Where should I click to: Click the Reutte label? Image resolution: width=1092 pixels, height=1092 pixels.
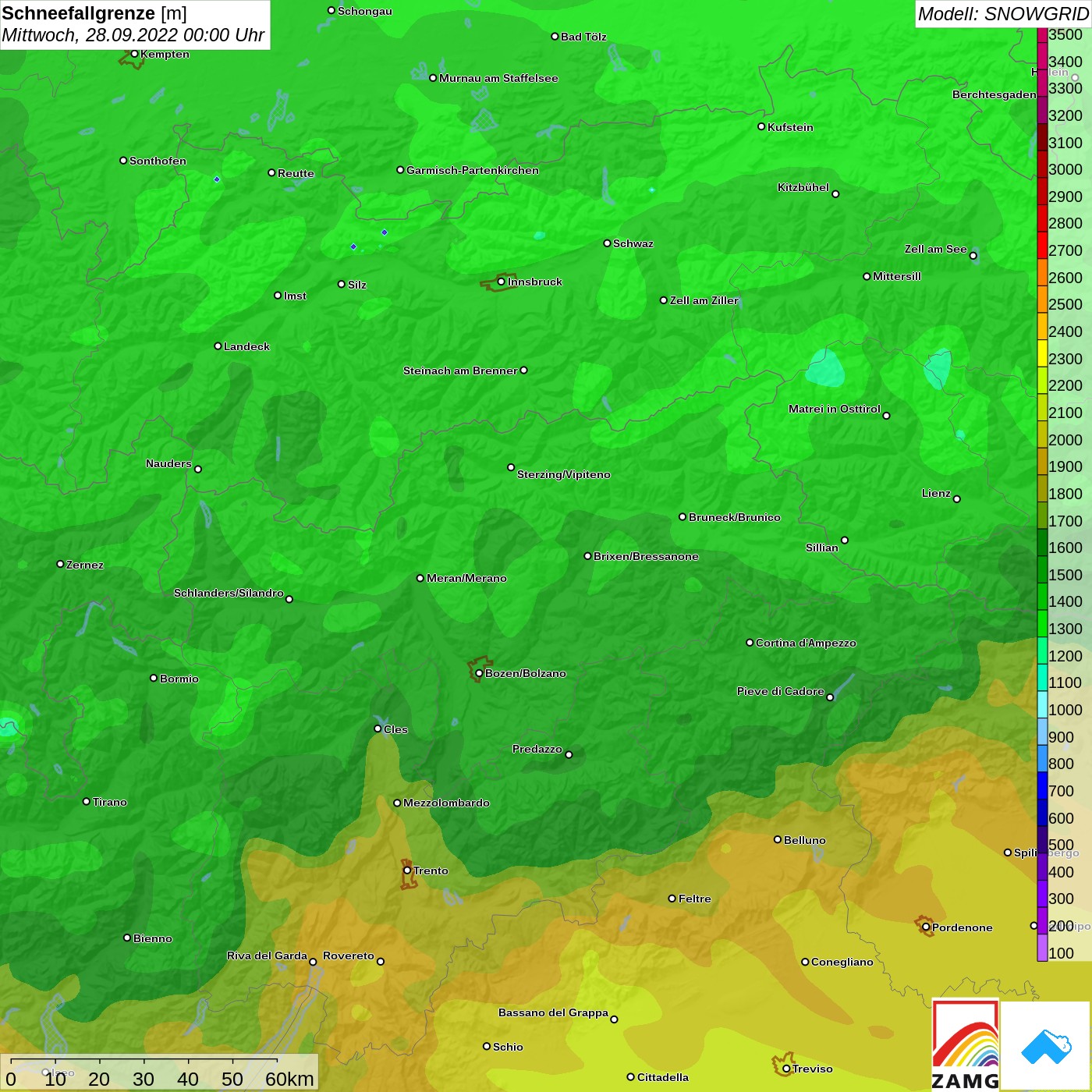tap(296, 173)
